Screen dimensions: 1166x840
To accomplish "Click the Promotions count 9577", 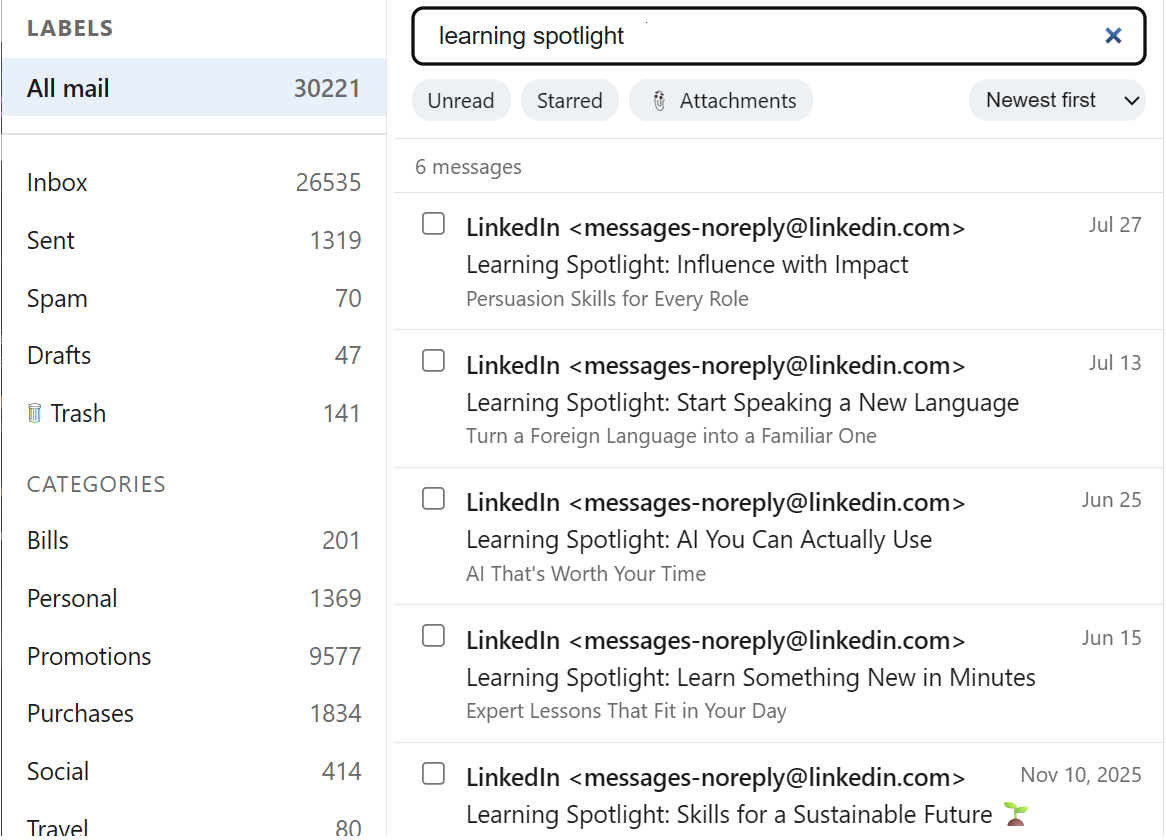I will coord(335,656).
